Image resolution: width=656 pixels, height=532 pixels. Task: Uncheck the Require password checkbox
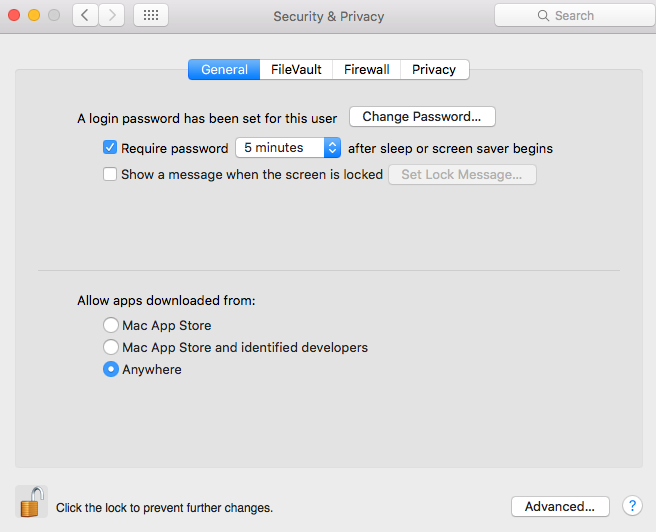pyautogui.click(x=110, y=148)
